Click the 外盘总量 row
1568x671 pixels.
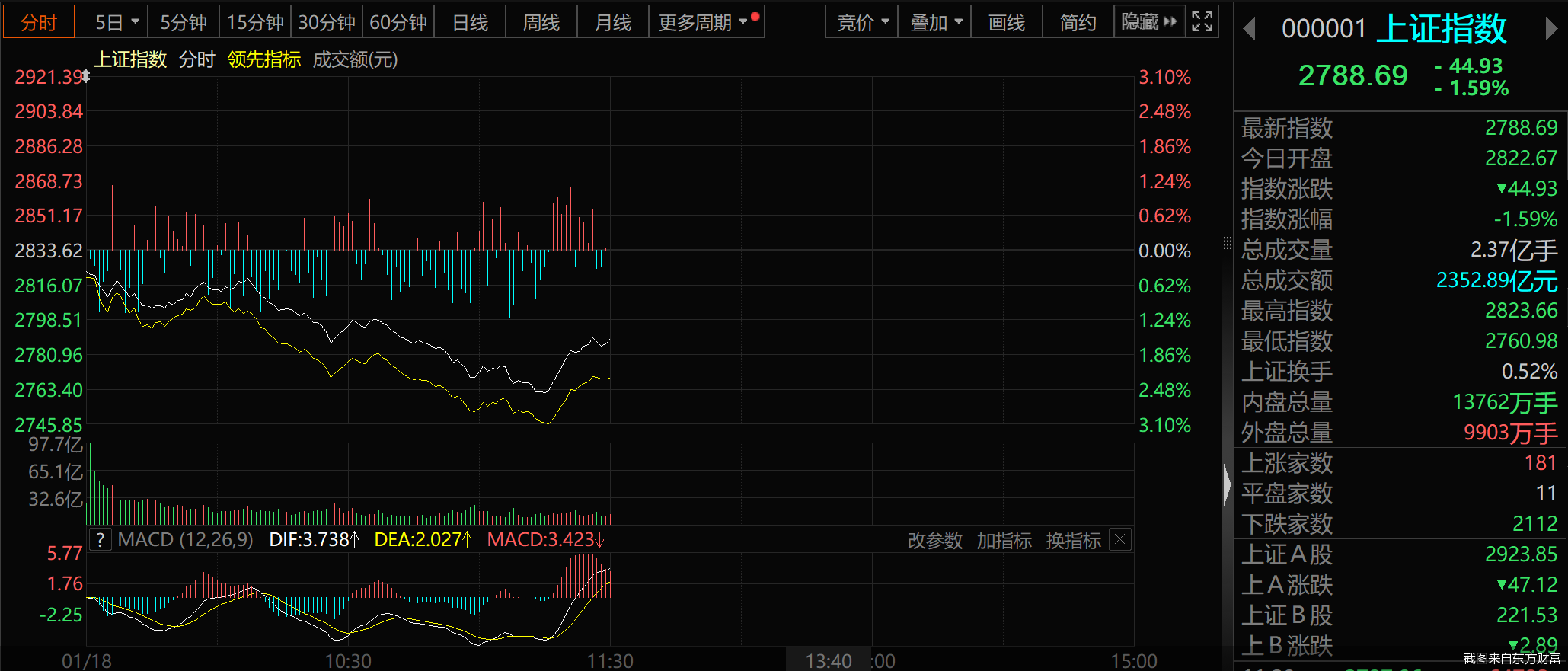(1400, 433)
